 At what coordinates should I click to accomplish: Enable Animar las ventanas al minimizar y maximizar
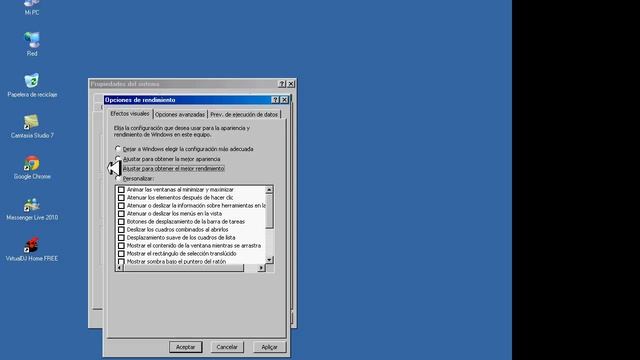pos(121,189)
